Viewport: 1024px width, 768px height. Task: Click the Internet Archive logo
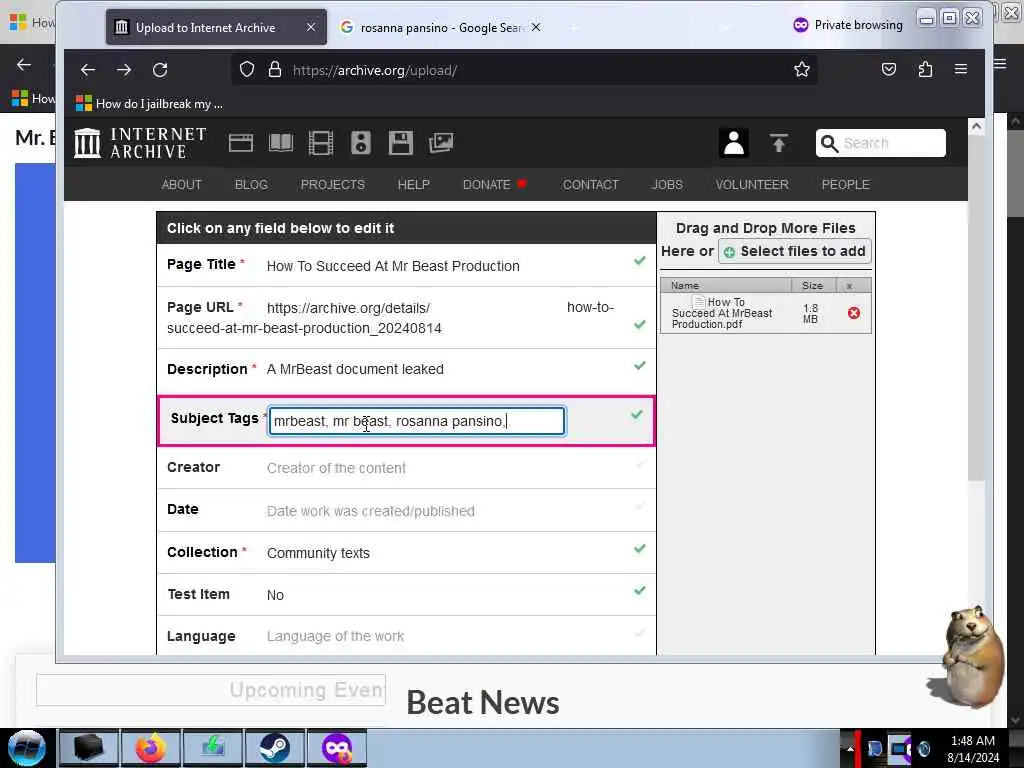click(140, 143)
